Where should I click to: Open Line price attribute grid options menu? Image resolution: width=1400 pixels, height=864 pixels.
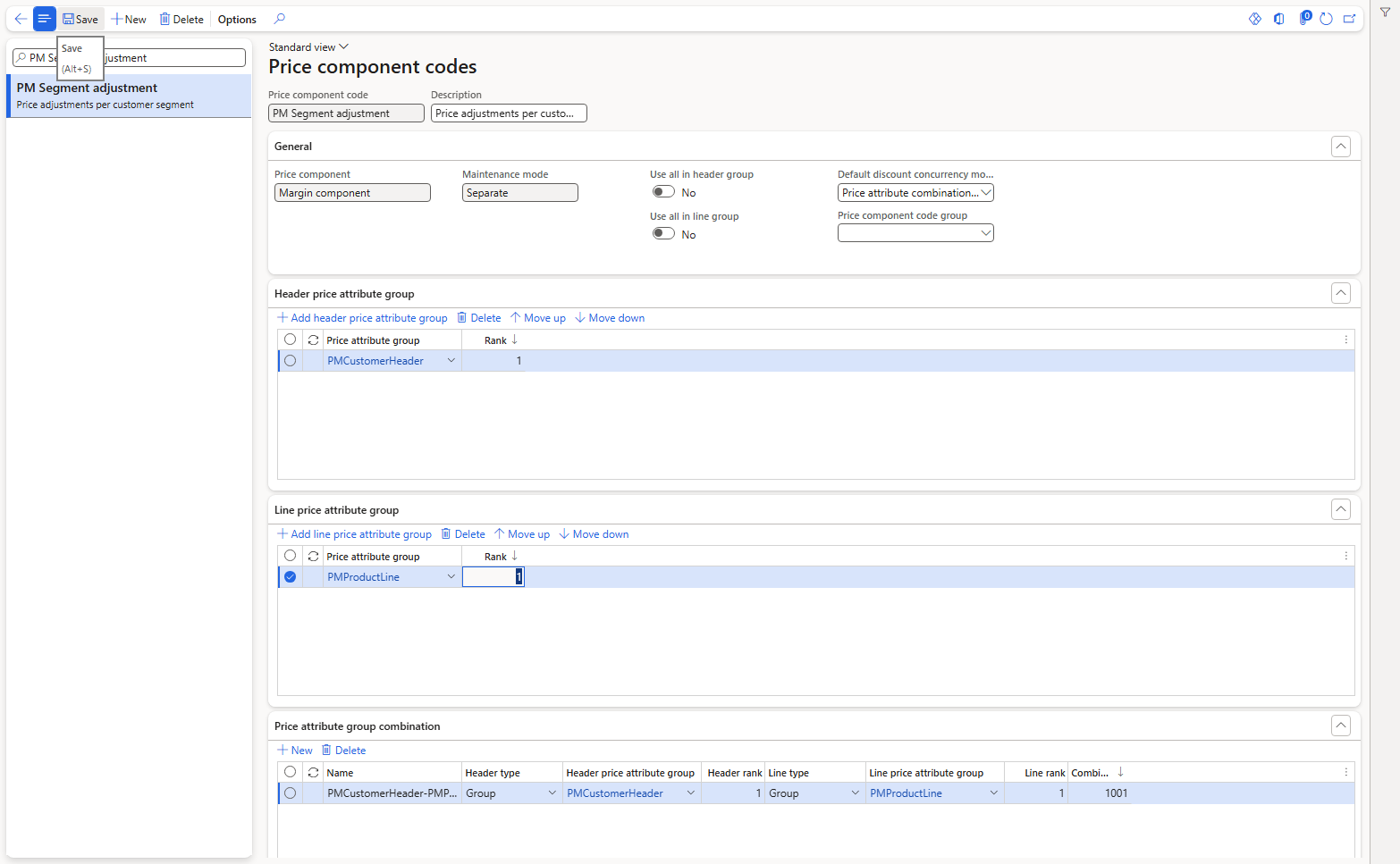tap(1346, 557)
